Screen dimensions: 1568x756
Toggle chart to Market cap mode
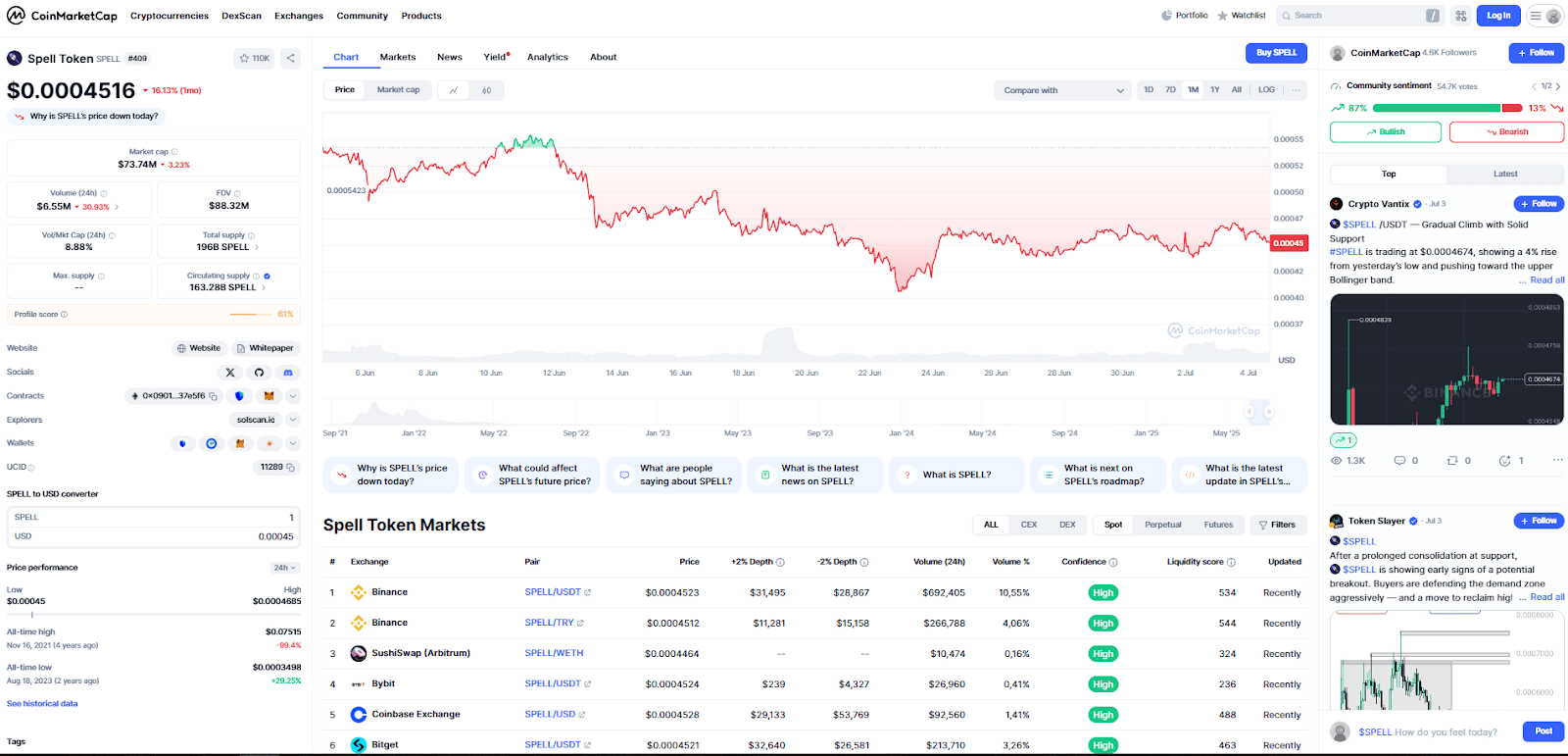click(x=399, y=90)
